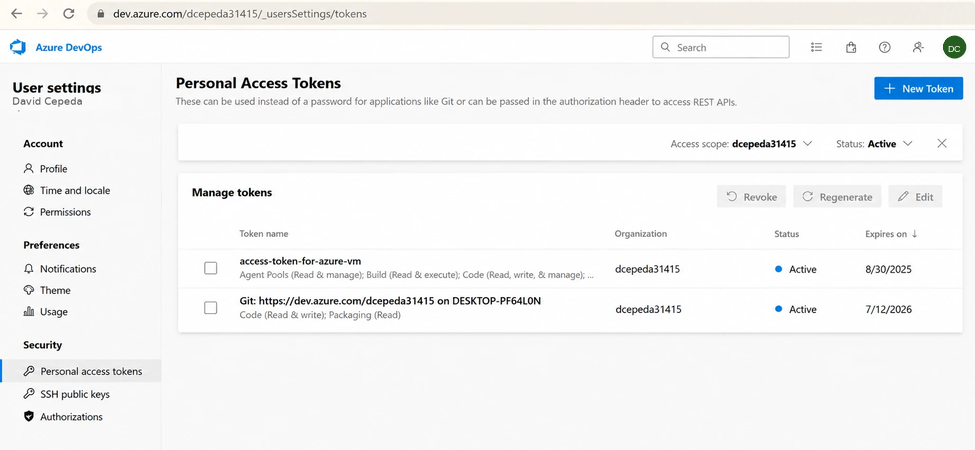Click the Status column header

click(787, 234)
